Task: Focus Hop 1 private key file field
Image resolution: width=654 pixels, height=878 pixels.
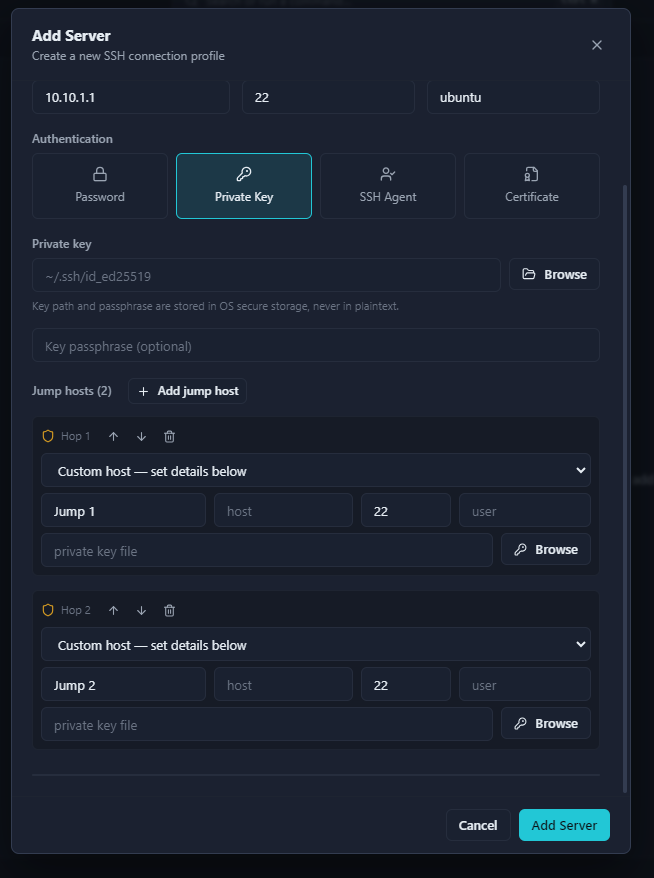Action: pos(267,550)
